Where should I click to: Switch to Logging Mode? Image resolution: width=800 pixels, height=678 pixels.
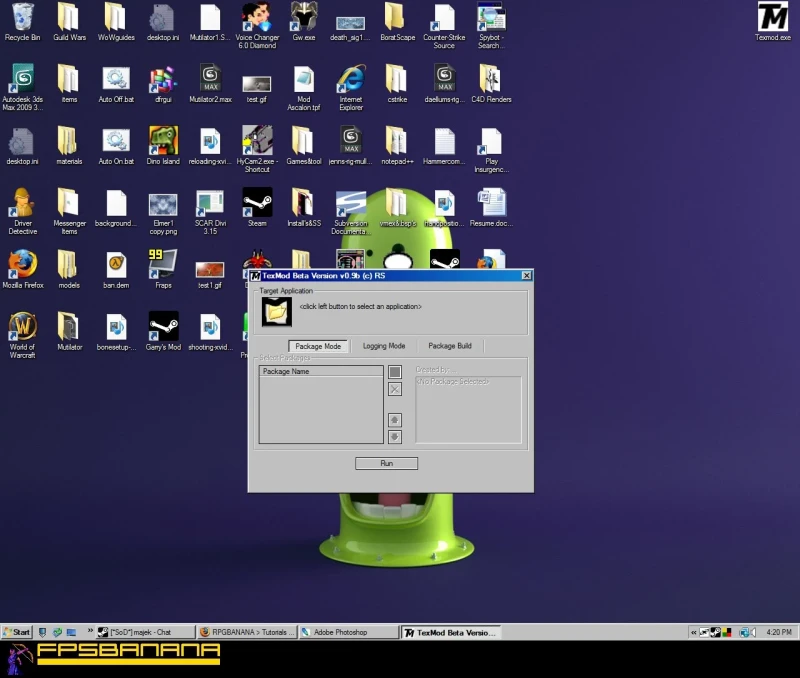click(x=383, y=346)
